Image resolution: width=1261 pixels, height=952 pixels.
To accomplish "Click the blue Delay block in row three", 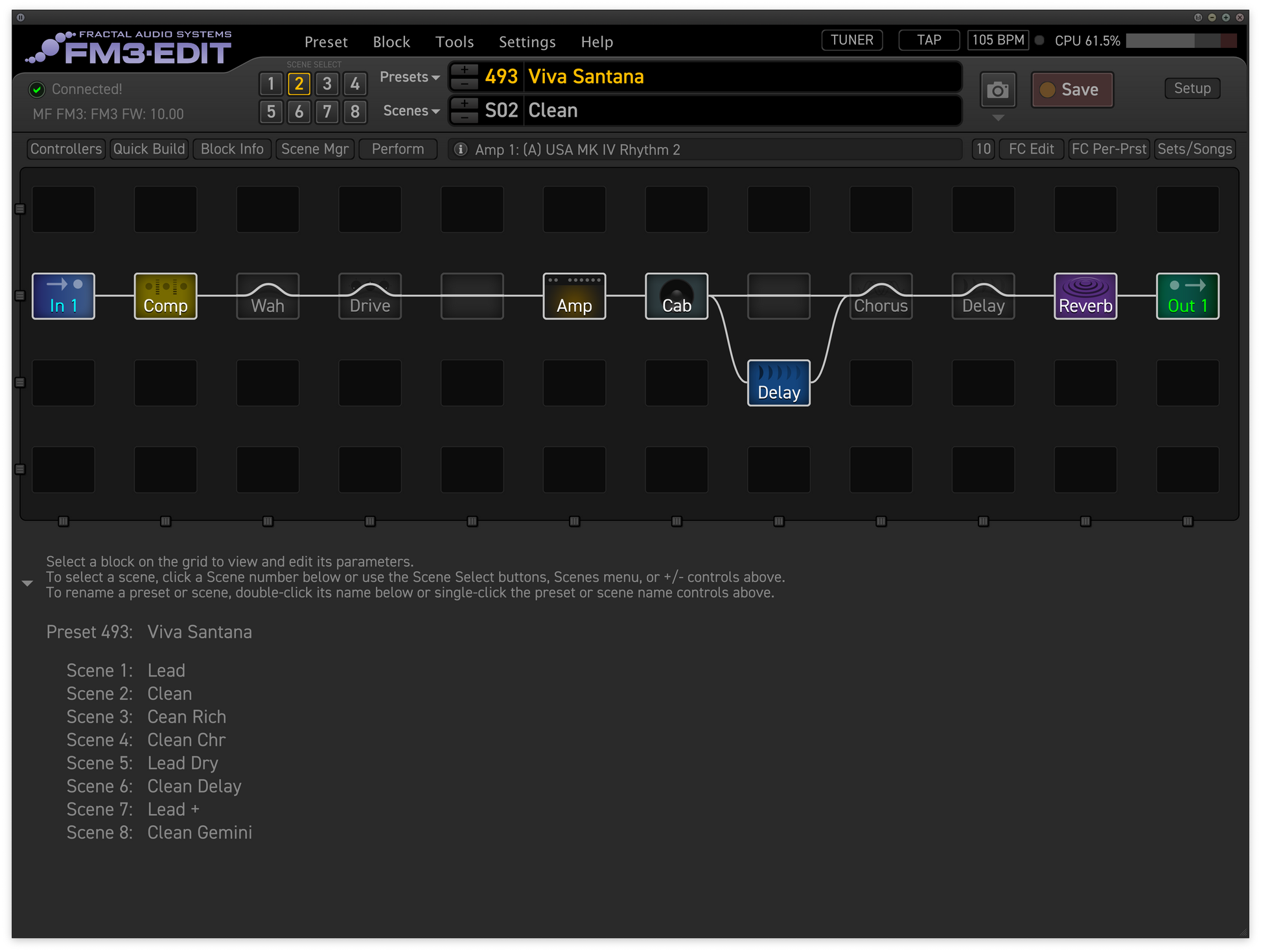I will [x=779, y=383].
